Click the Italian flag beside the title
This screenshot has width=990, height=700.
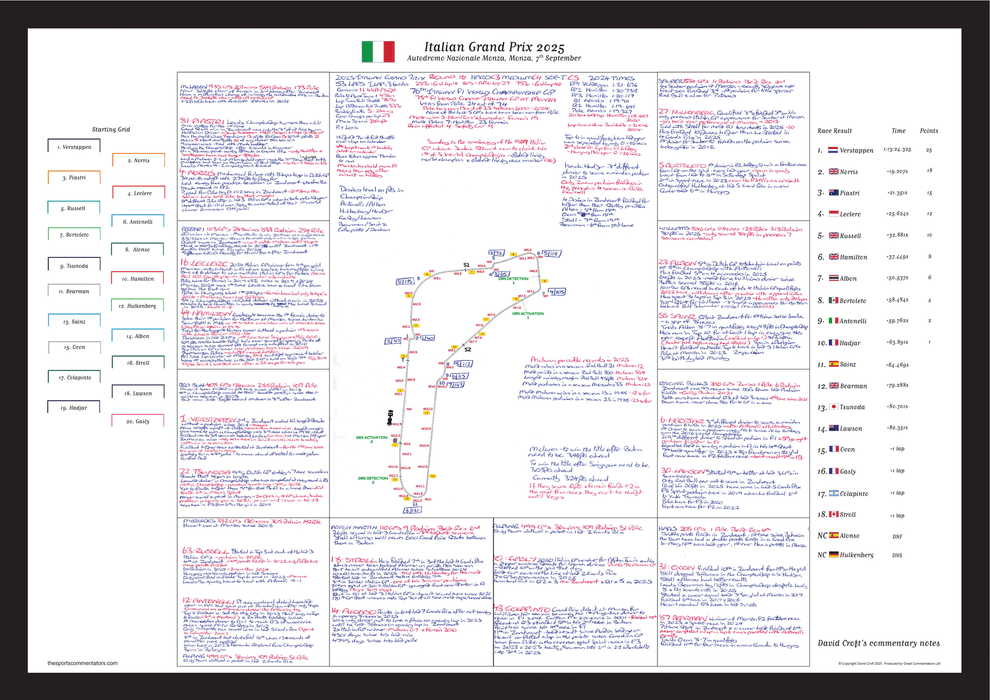pyautogui.click(x=379, y=51)
